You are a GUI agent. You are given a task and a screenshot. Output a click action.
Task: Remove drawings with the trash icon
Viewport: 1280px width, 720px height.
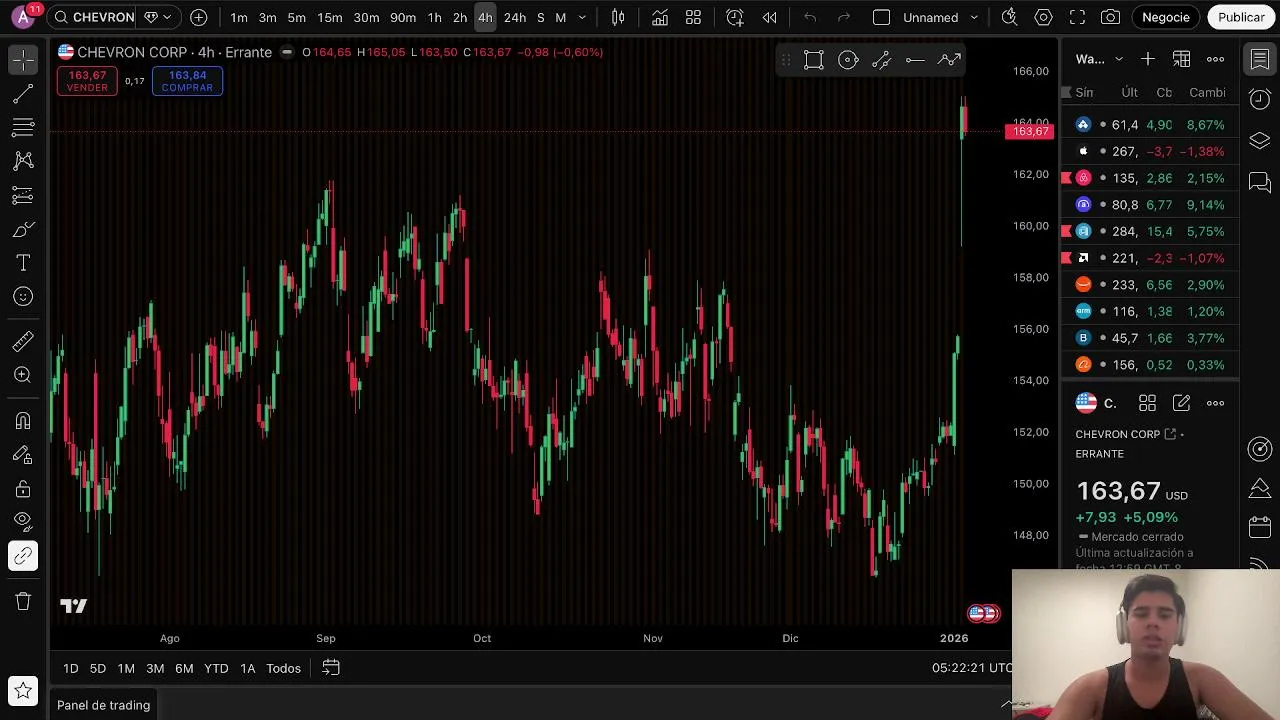23,601
